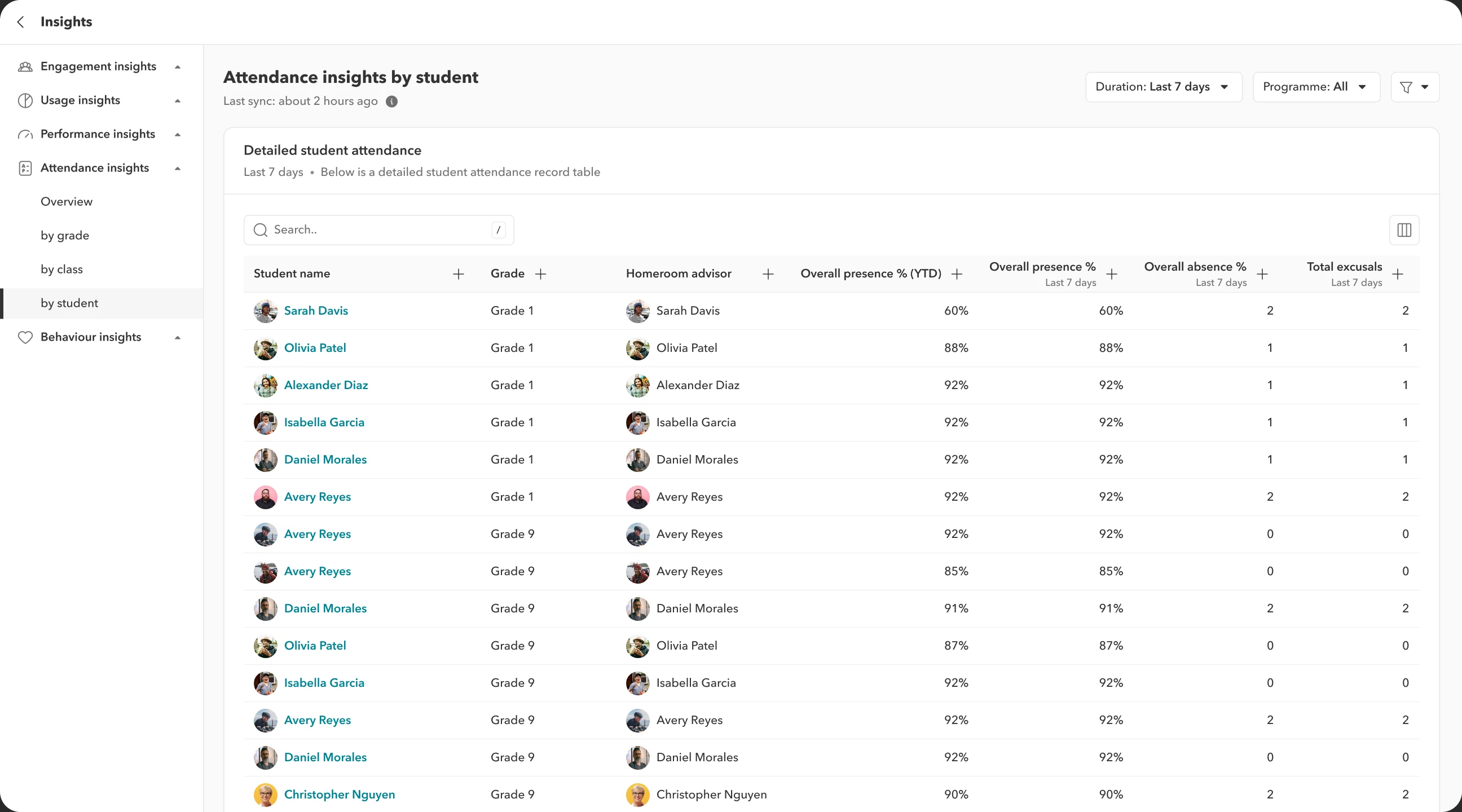Click the Attendance insights checklist icon
Screen dimensions: 1462x812
point(25,168)
